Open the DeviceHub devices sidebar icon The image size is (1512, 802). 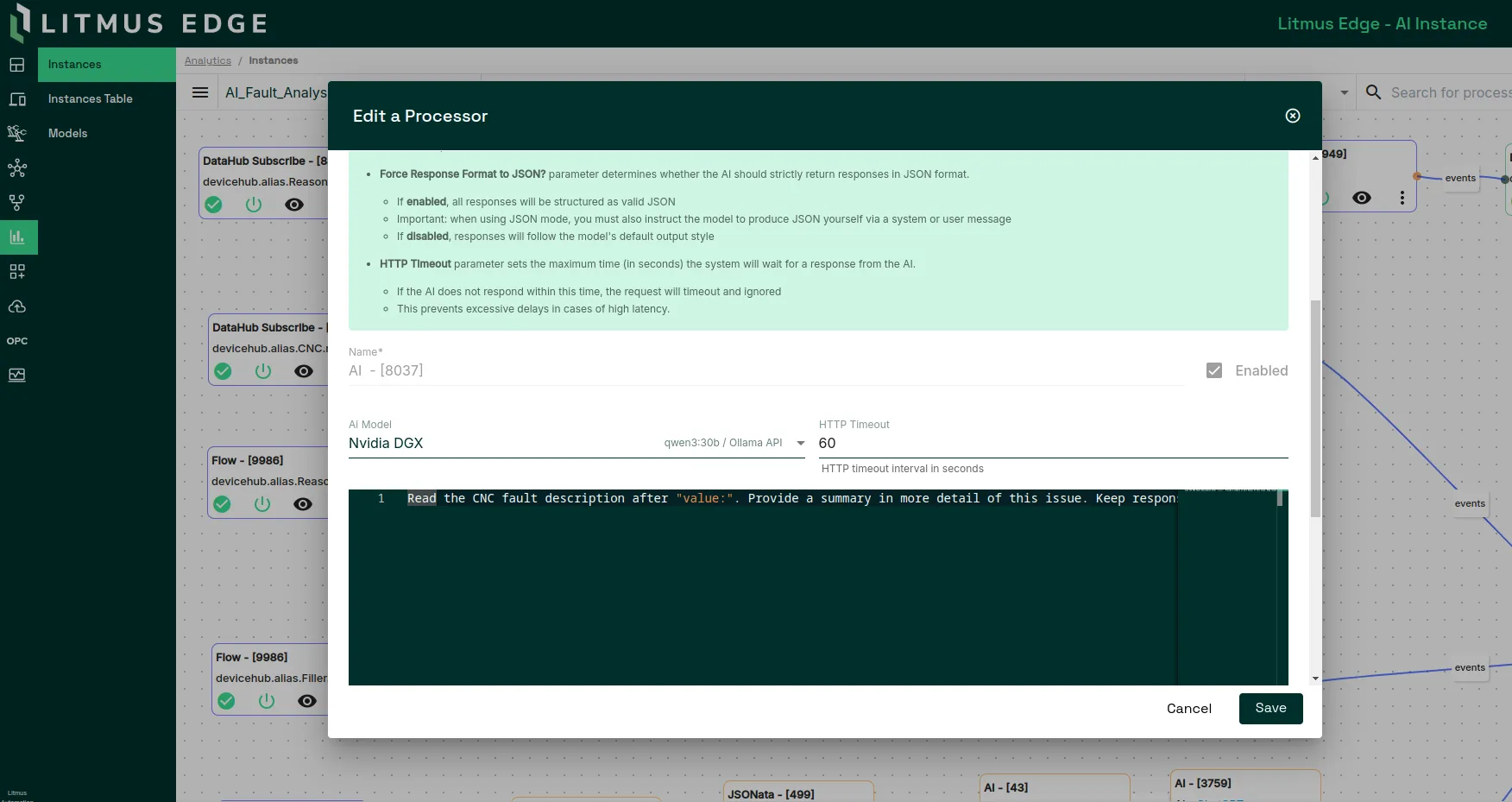(x=17, y=99)
